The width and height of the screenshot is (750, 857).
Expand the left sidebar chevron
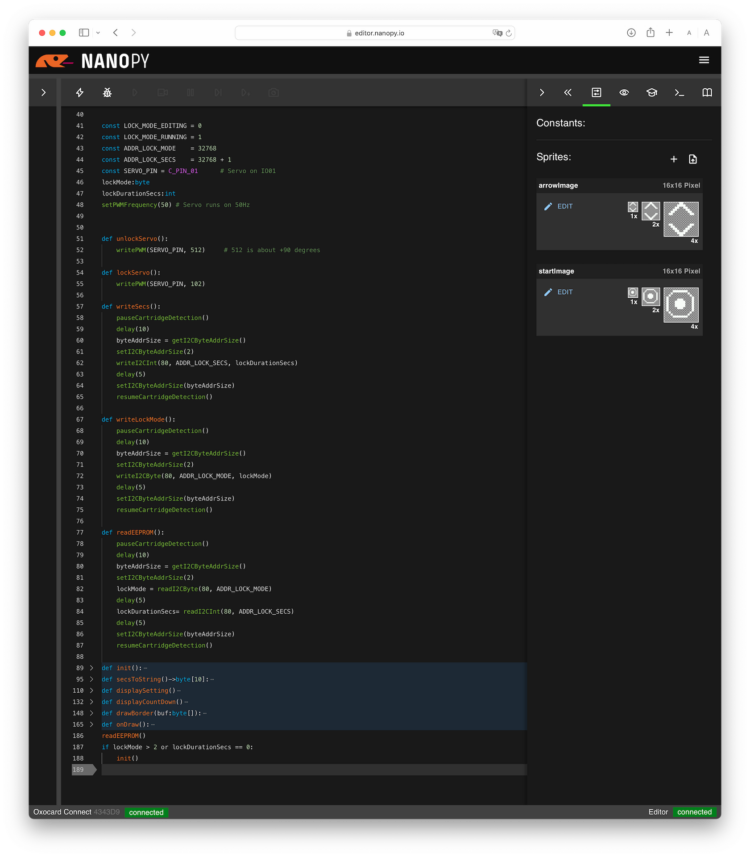coord(43,92)
